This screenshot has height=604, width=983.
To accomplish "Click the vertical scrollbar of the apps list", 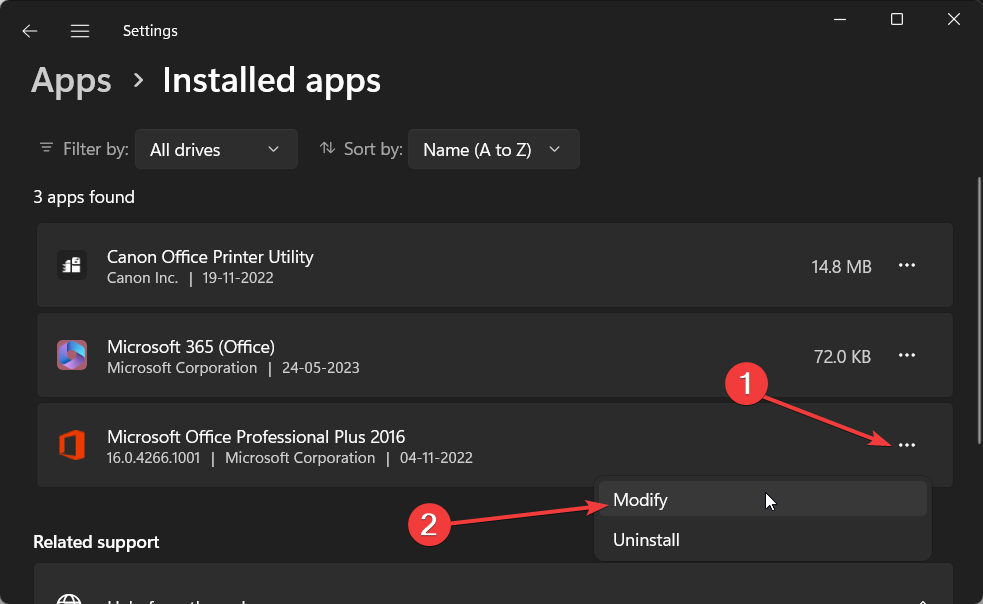I will click(x=979, y=310).
